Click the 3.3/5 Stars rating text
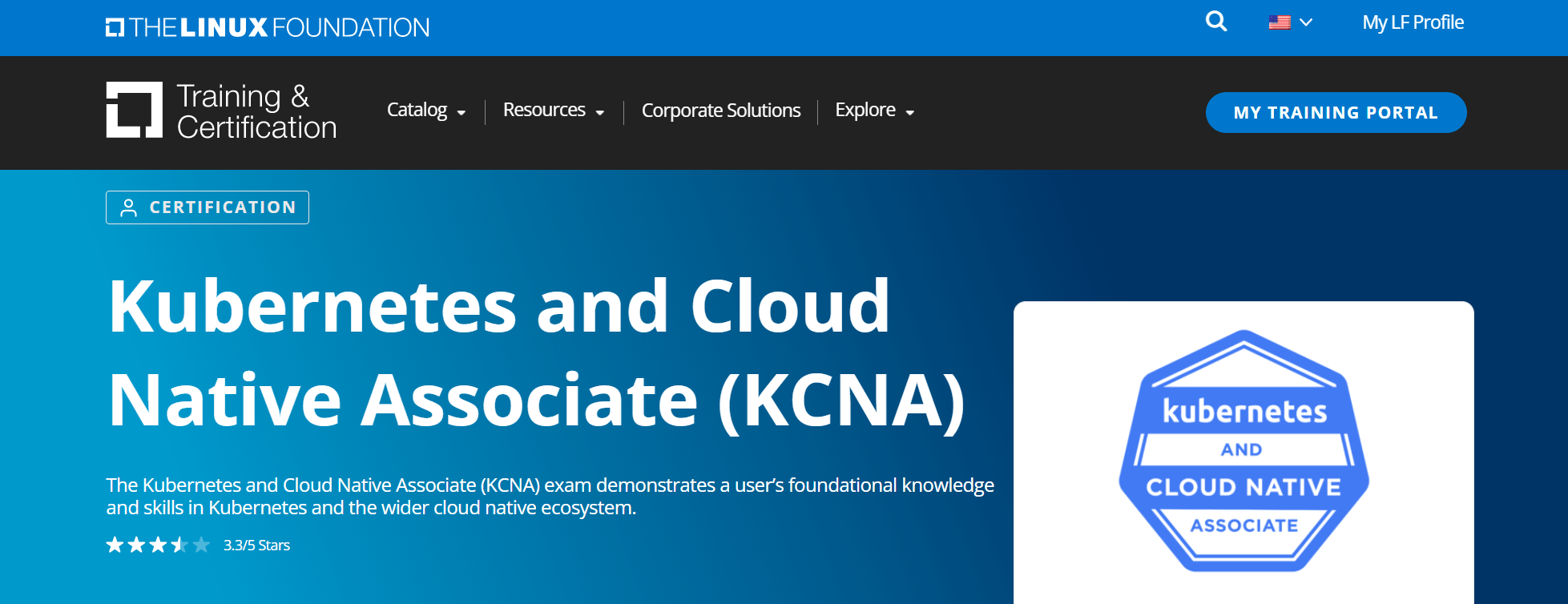This screenshot has height=604, width=1568. [x=256, y=546]
